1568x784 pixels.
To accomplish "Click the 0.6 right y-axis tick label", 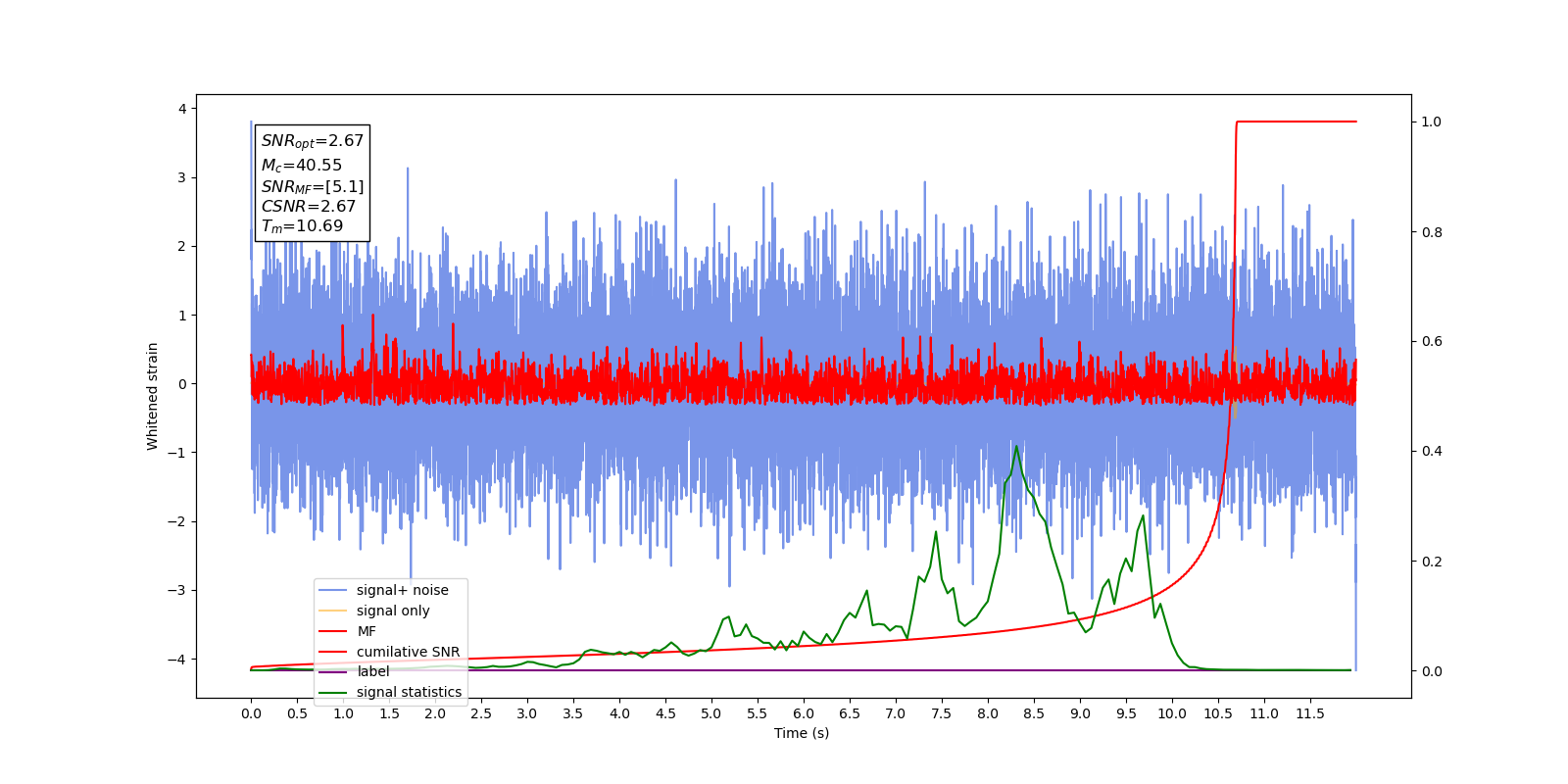I will tap(1432, 342).
